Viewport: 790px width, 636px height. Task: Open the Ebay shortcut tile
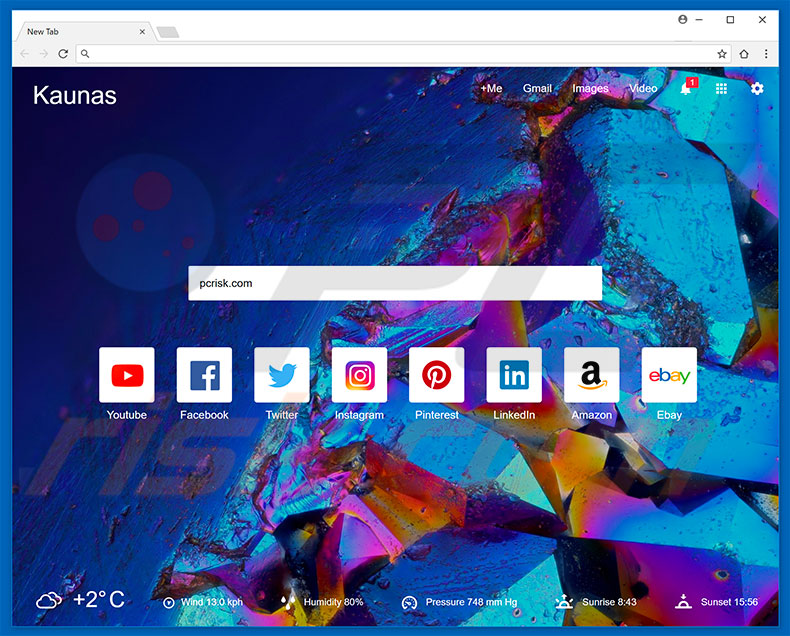pyautogui.click(x=670, y=375)
